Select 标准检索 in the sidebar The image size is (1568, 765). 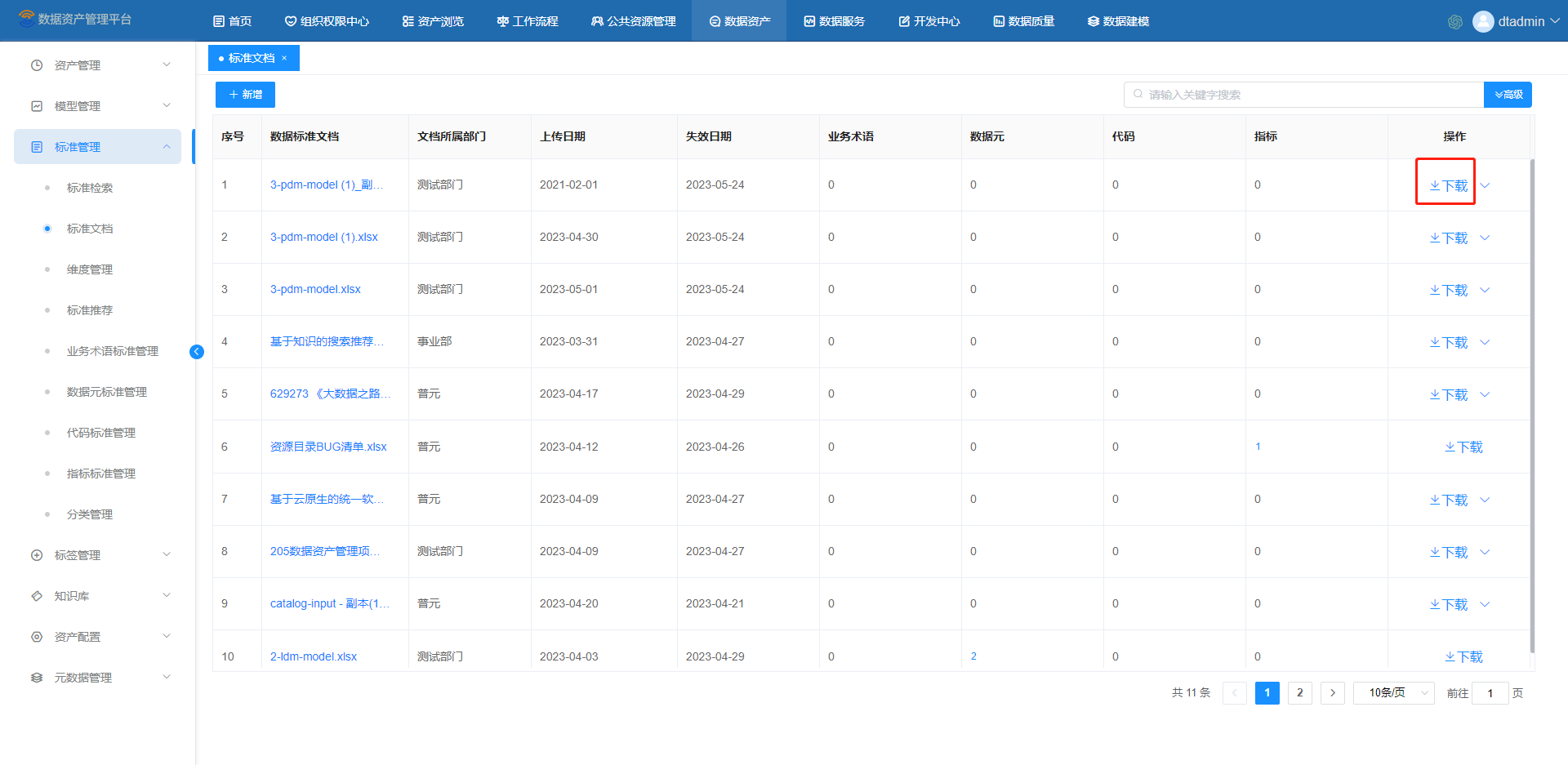[x=90, y=188]
